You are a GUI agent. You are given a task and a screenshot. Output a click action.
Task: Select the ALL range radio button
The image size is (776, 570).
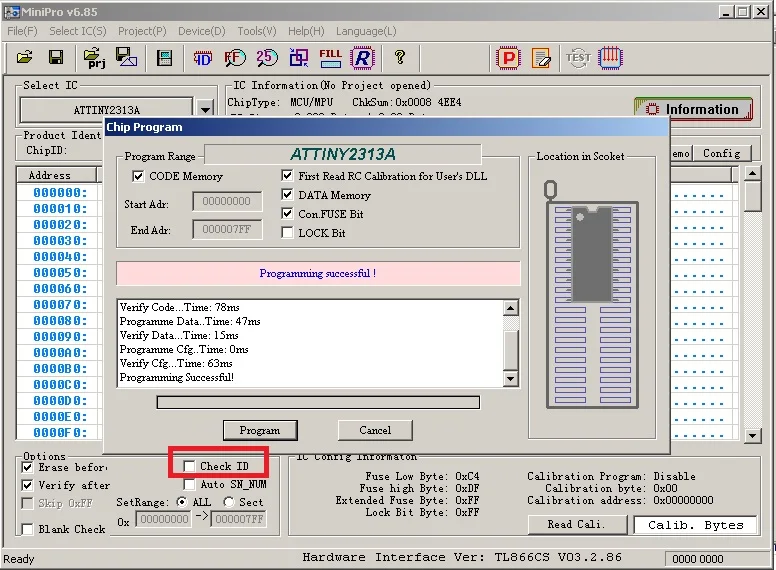click(182, 502)
